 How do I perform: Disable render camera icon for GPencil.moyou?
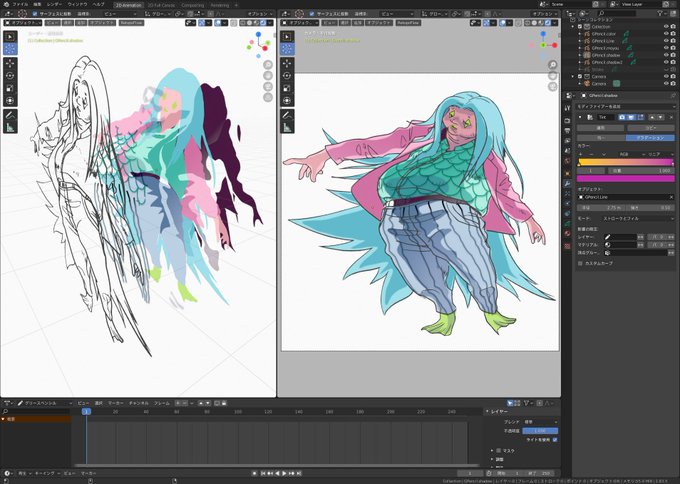tap(673, 48)
